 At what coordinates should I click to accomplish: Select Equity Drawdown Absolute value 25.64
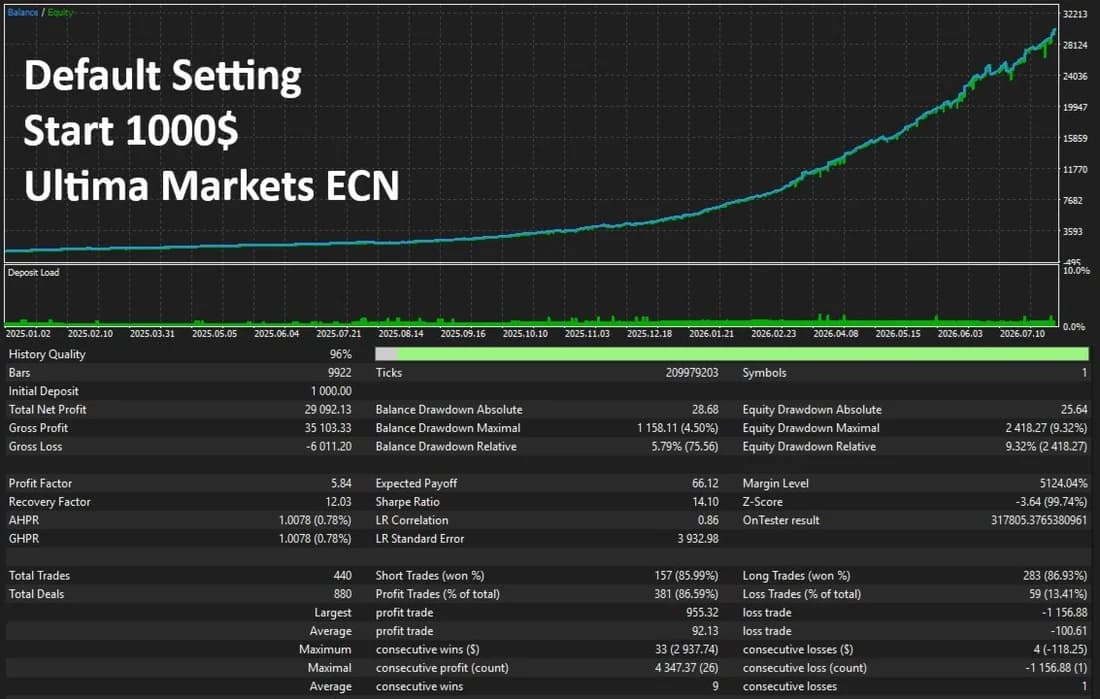1074,409
